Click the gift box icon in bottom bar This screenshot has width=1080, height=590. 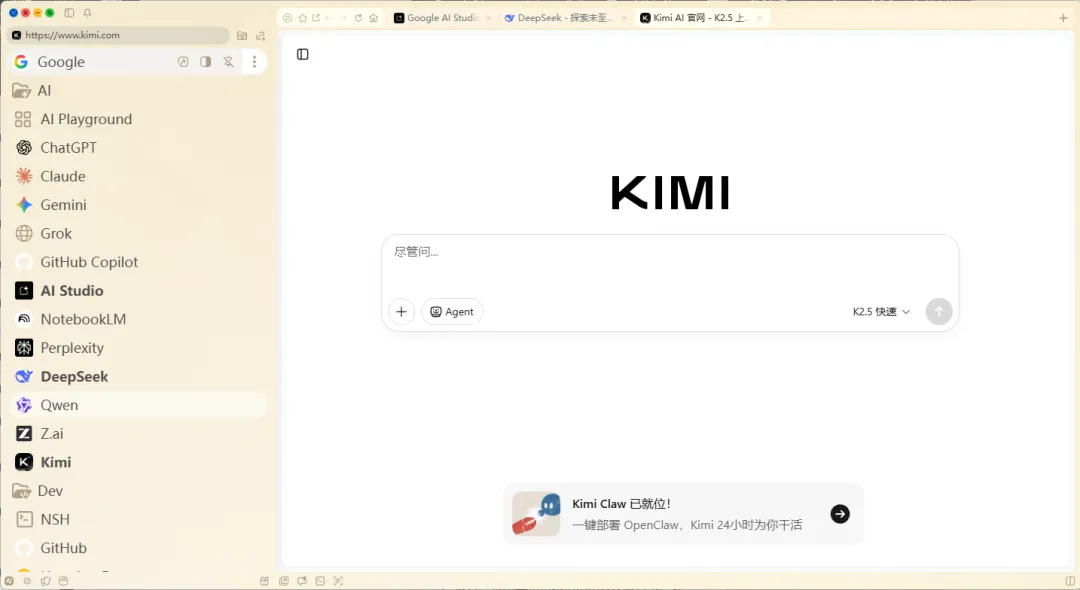click(x=264, y=581)
